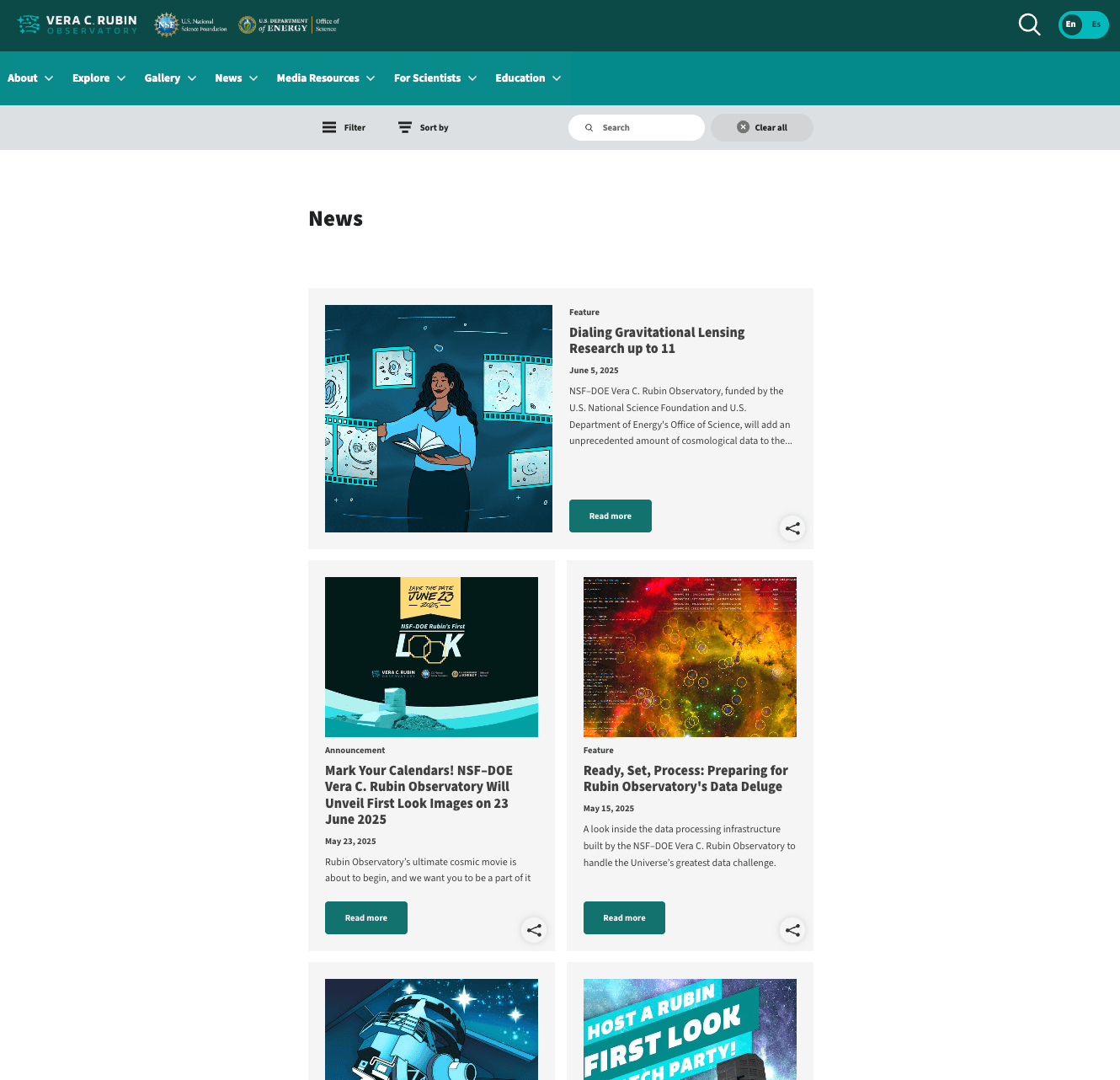This screenshot has width=1120, height=1080.
Task: Toggle English with the En button
Action: (x=1070, y=24)
